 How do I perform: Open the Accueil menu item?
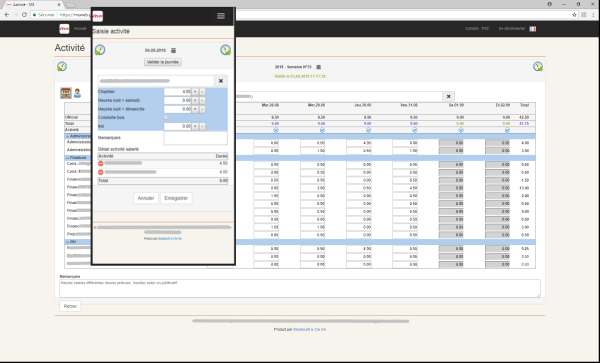pyautogui.click(x=80, y=29)
